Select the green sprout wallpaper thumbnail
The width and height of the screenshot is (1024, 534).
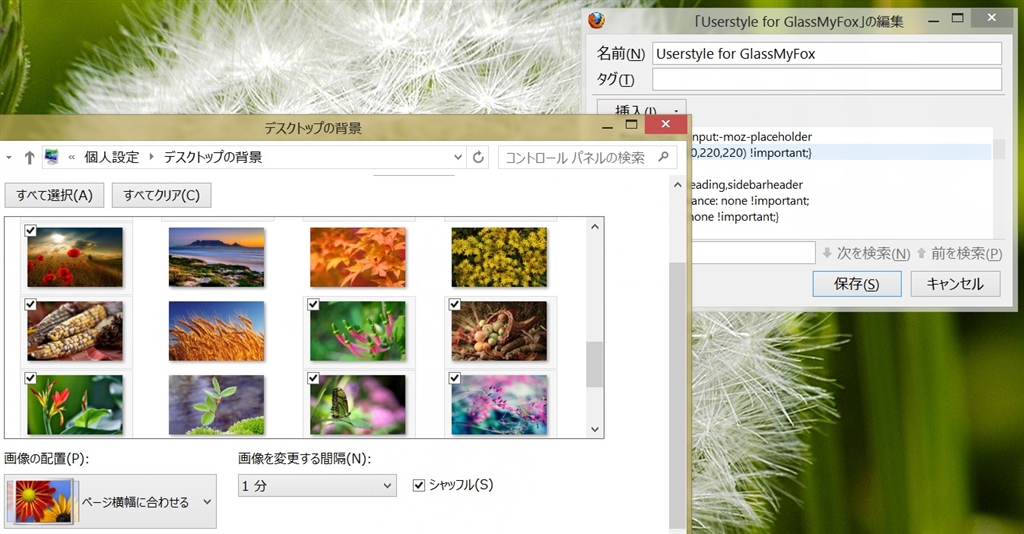[216, 405]
